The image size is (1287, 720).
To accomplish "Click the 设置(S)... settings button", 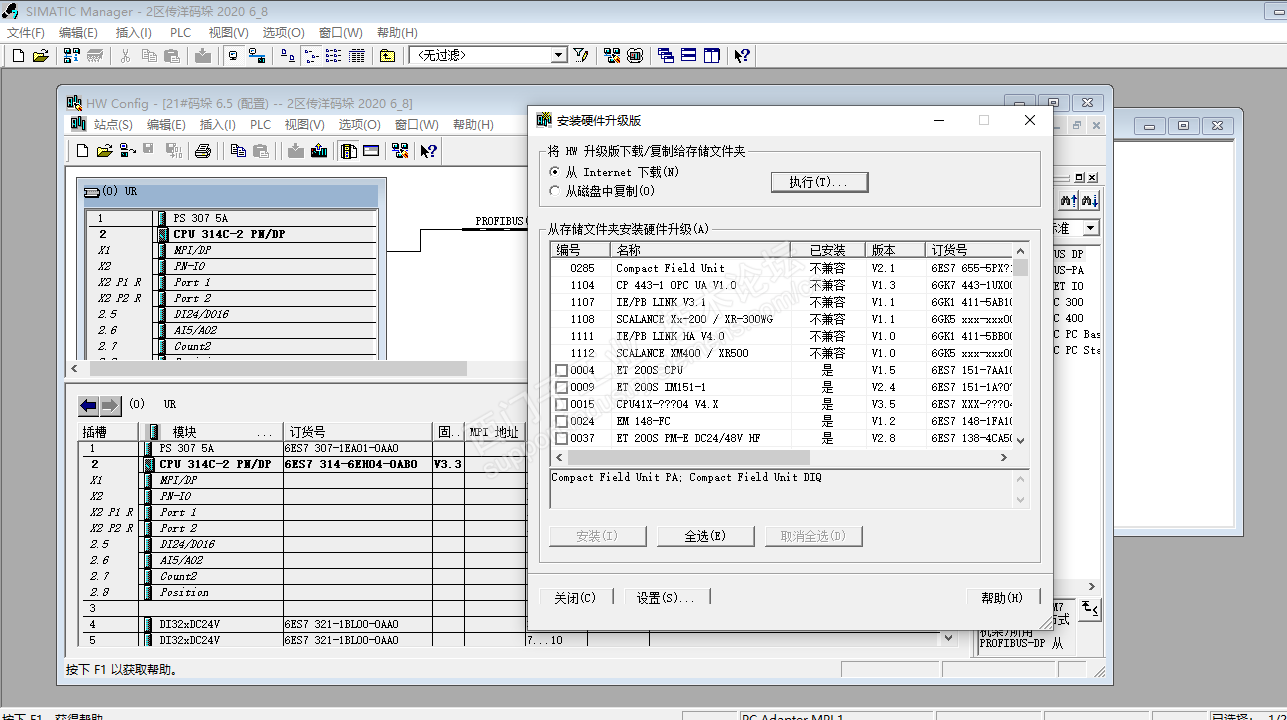I will (x=665, y=598).
